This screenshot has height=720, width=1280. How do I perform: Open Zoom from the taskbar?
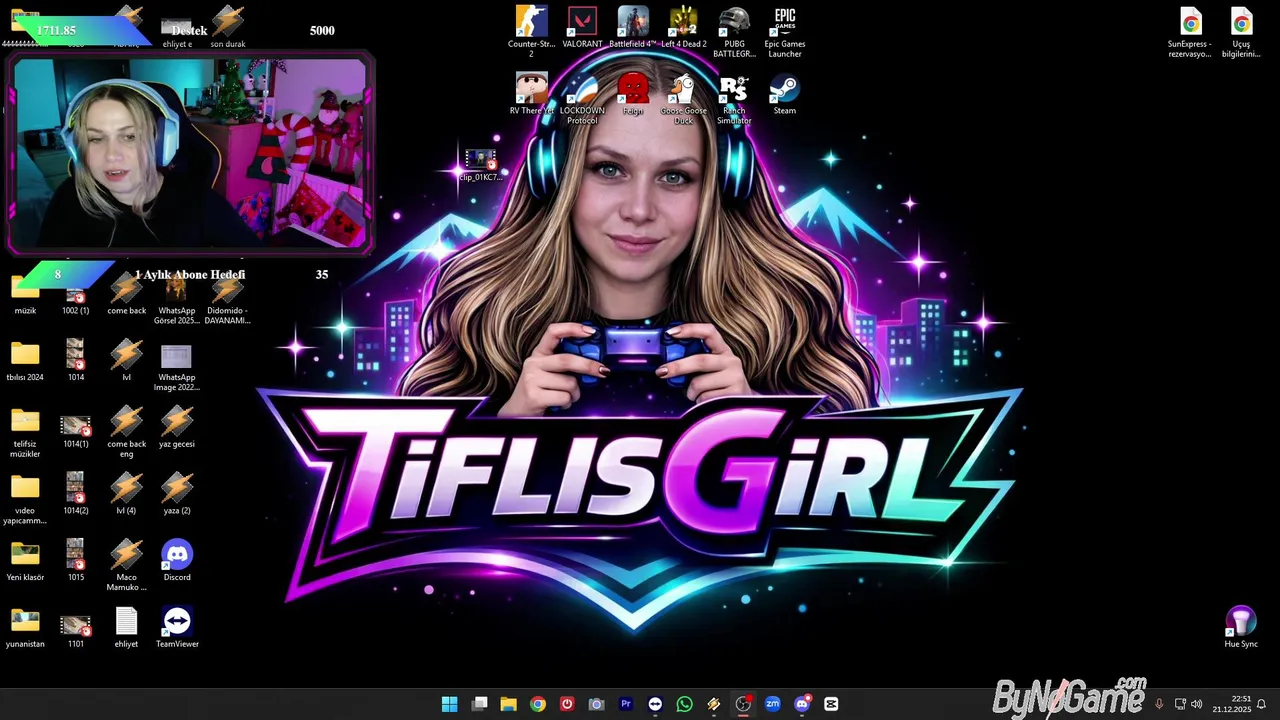pos(772,704)
